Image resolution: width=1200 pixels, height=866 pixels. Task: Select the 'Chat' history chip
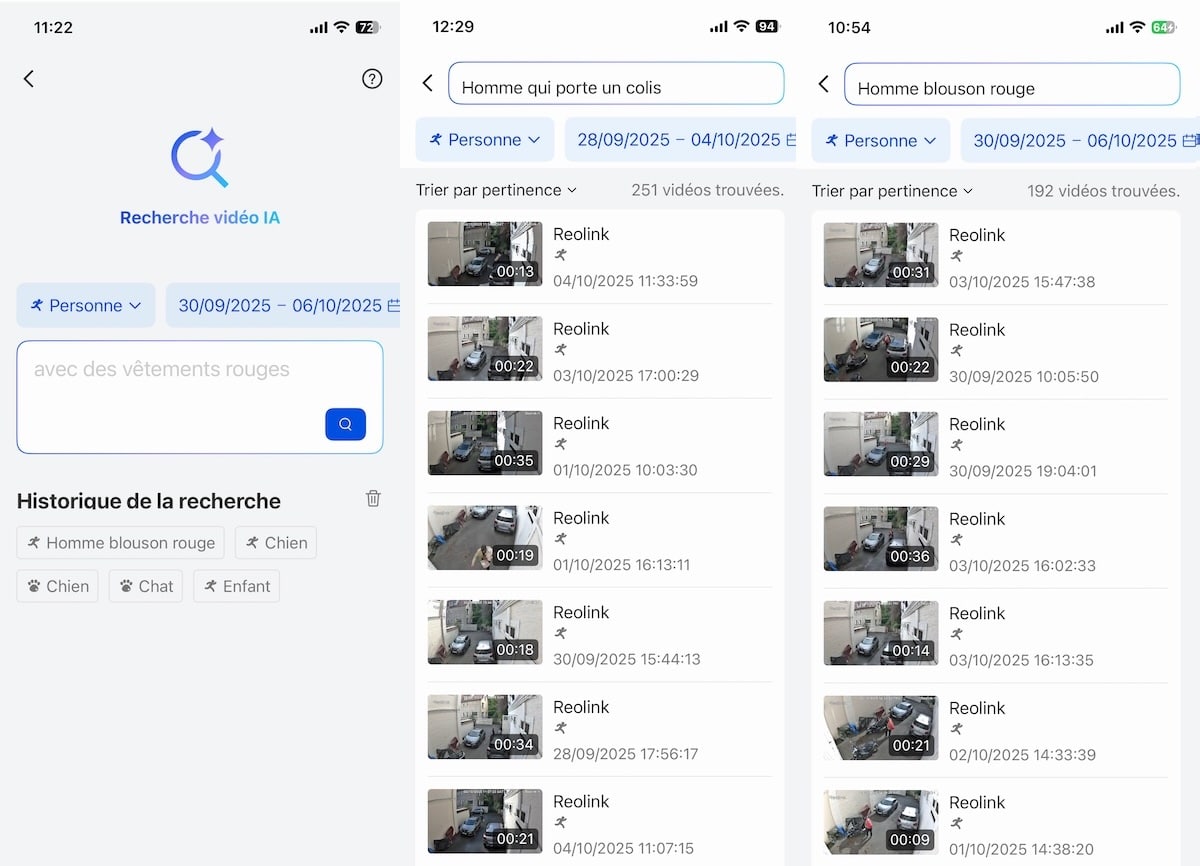[x=146, y=586]
